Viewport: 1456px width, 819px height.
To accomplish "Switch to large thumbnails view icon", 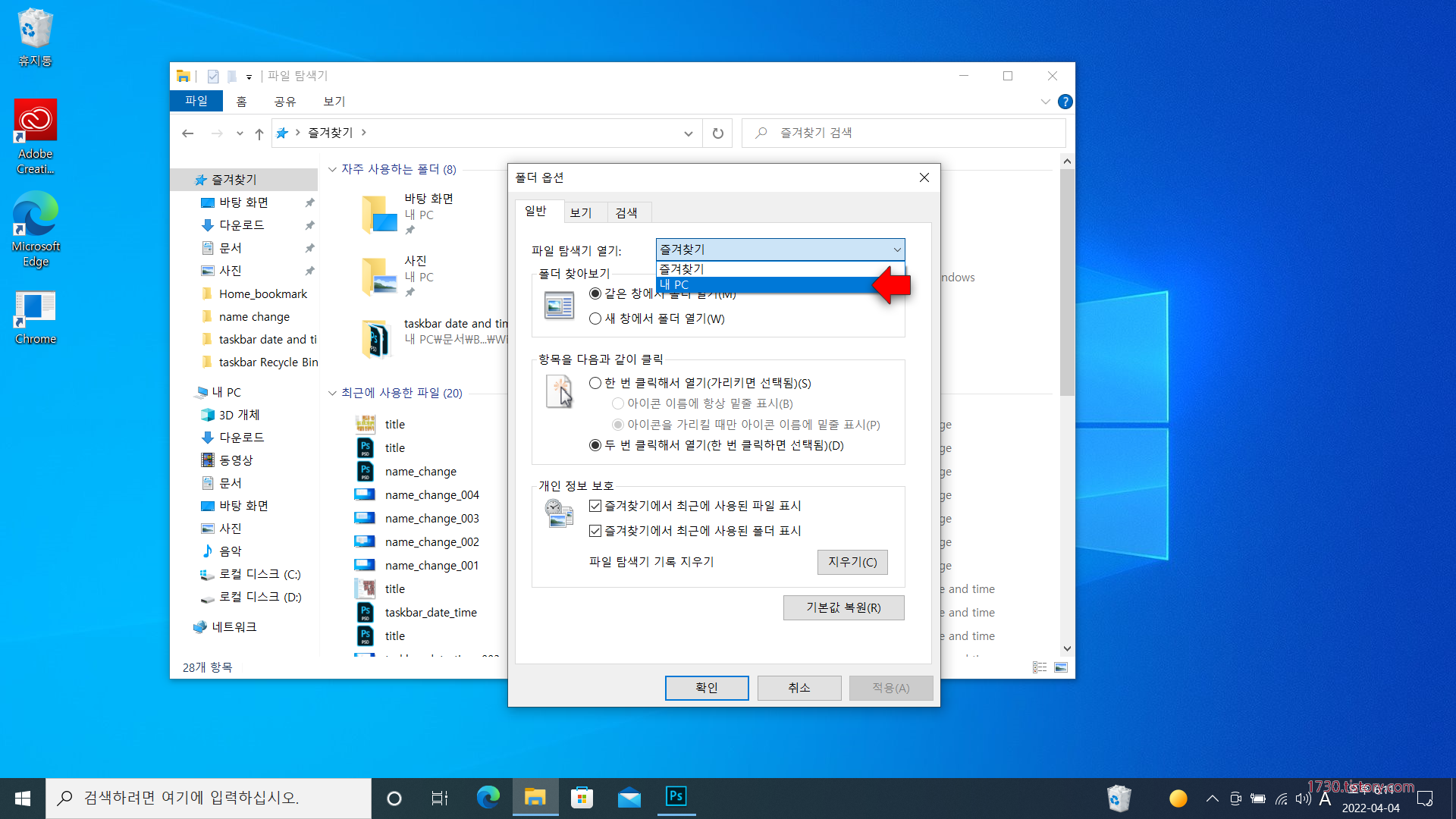I will coord(1061,667).
